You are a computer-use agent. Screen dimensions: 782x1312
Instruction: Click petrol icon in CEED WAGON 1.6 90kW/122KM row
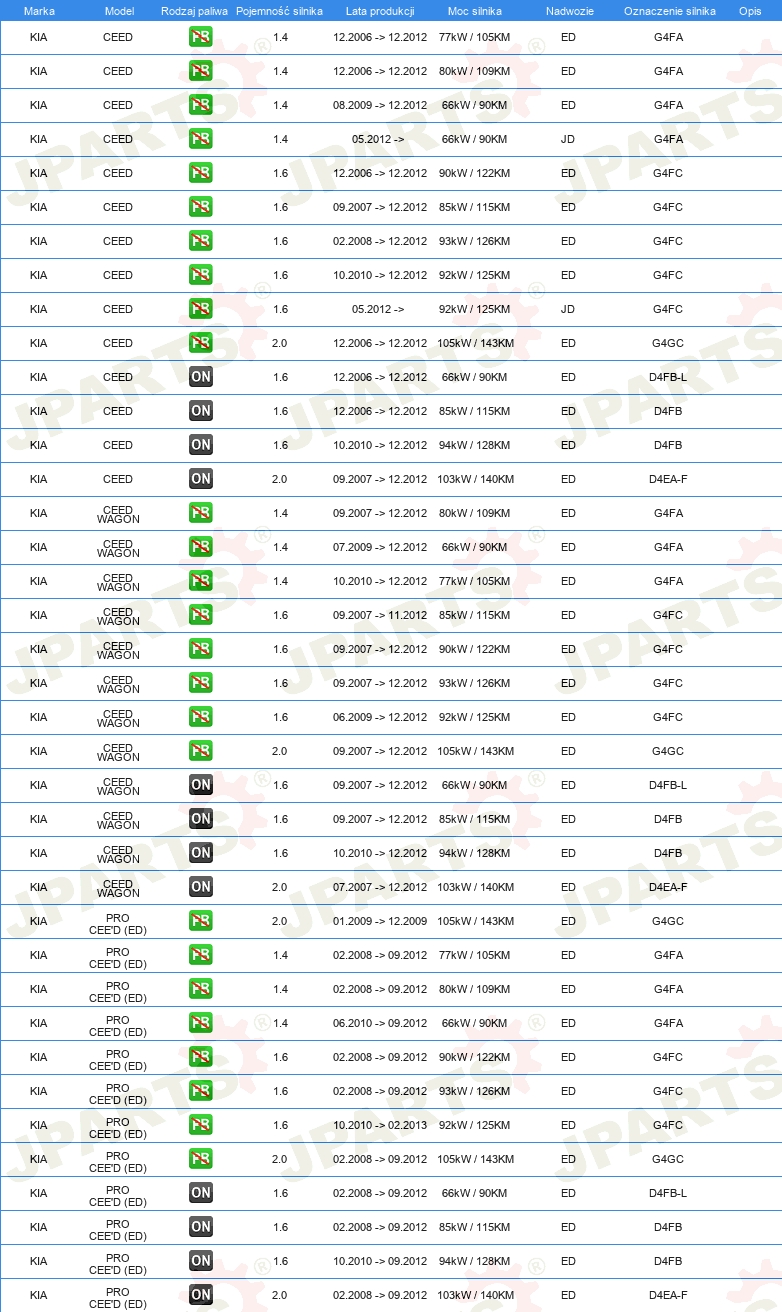pyautogui.click(x=200, y=649)
